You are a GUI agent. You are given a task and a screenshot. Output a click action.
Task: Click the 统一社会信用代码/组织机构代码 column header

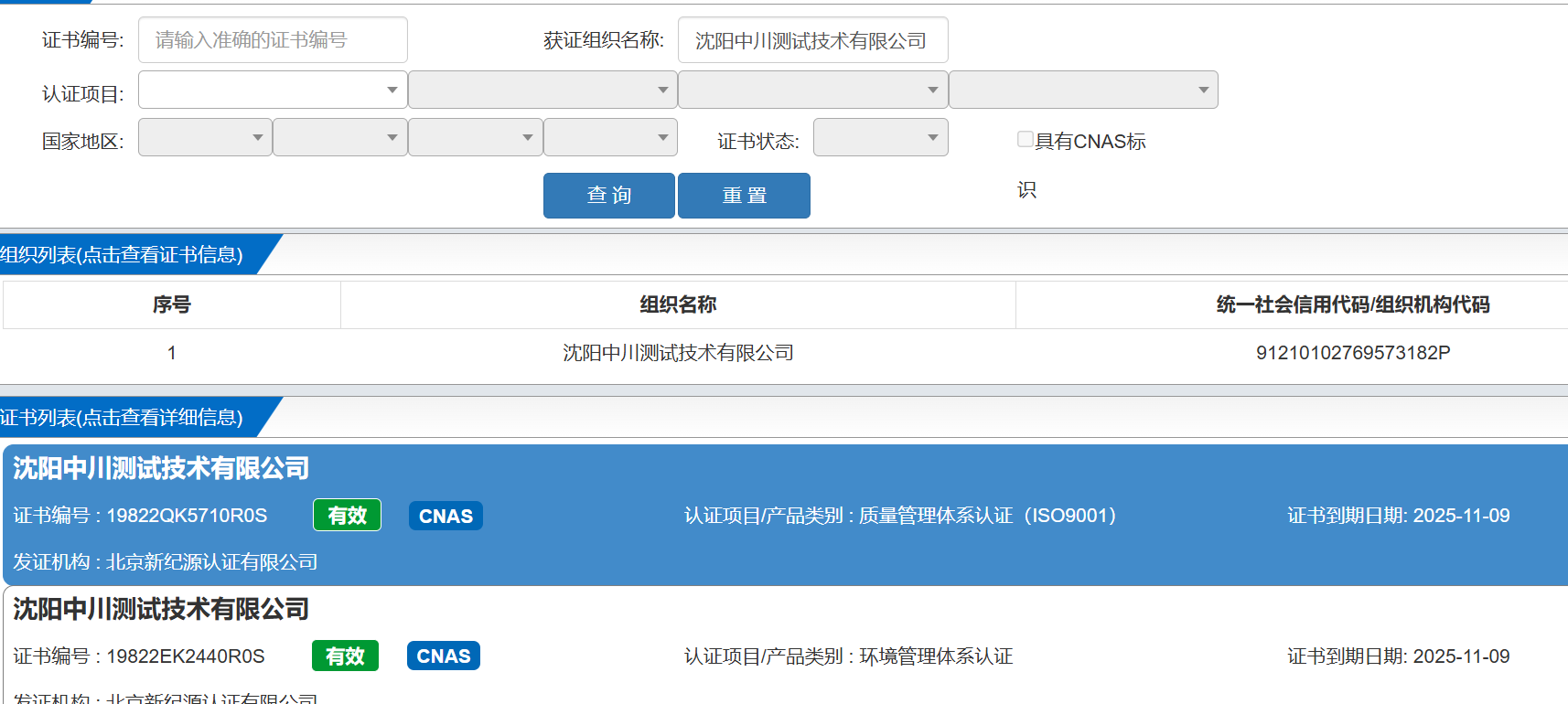(x=1353, y=304)
